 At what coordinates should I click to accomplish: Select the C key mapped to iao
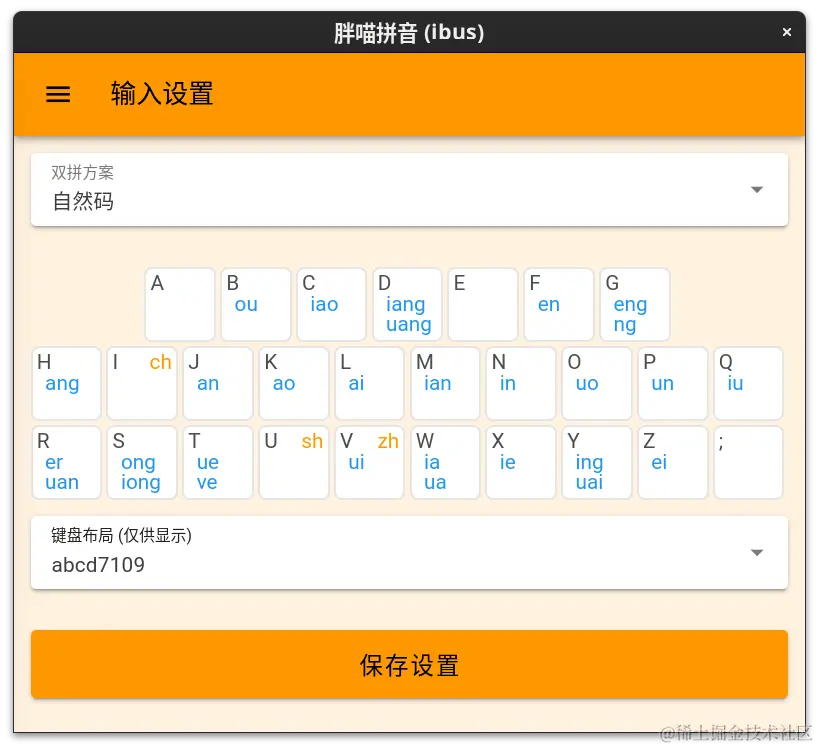coord(331,304)
